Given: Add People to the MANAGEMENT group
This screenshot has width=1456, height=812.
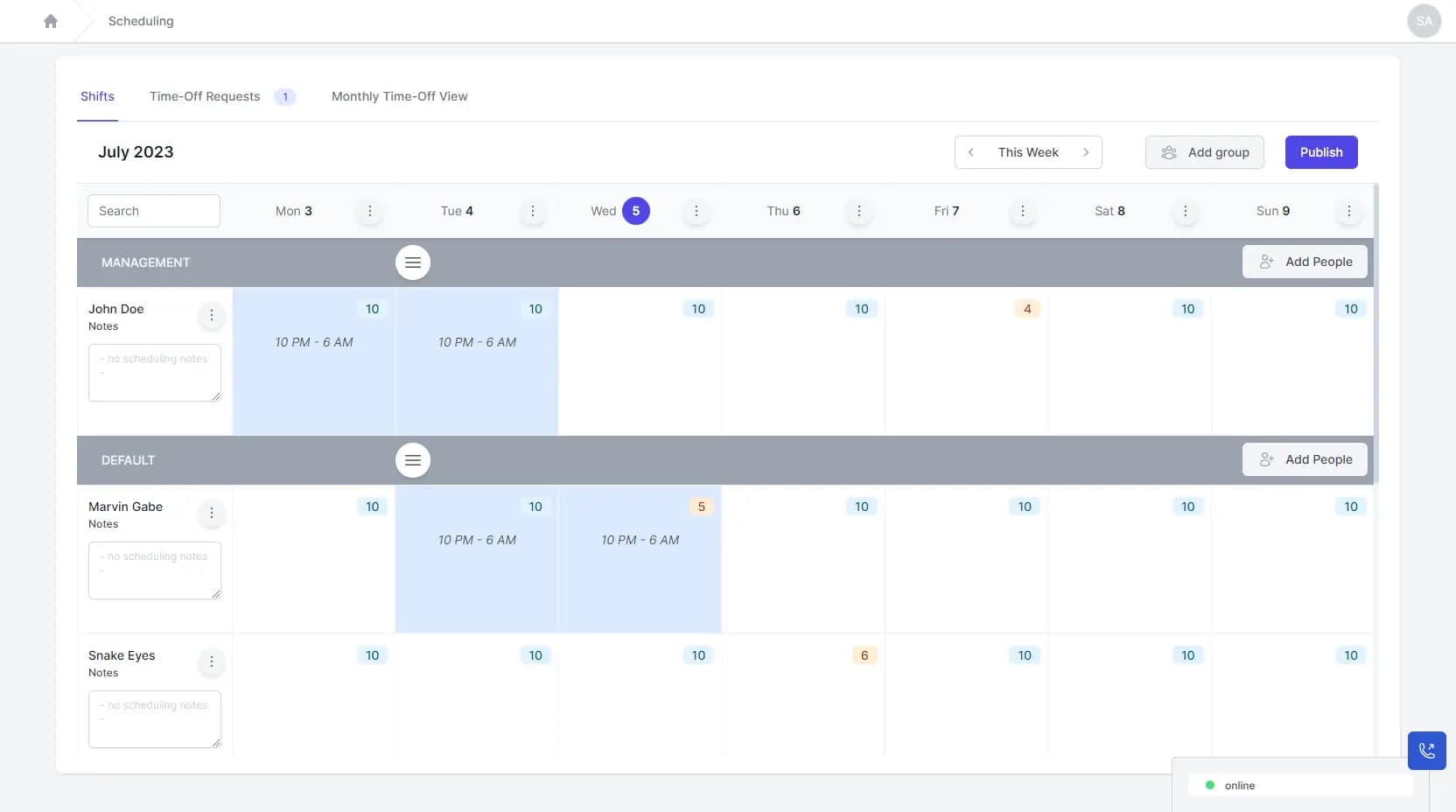Looking at the screenshot, I should point(1305,262).
